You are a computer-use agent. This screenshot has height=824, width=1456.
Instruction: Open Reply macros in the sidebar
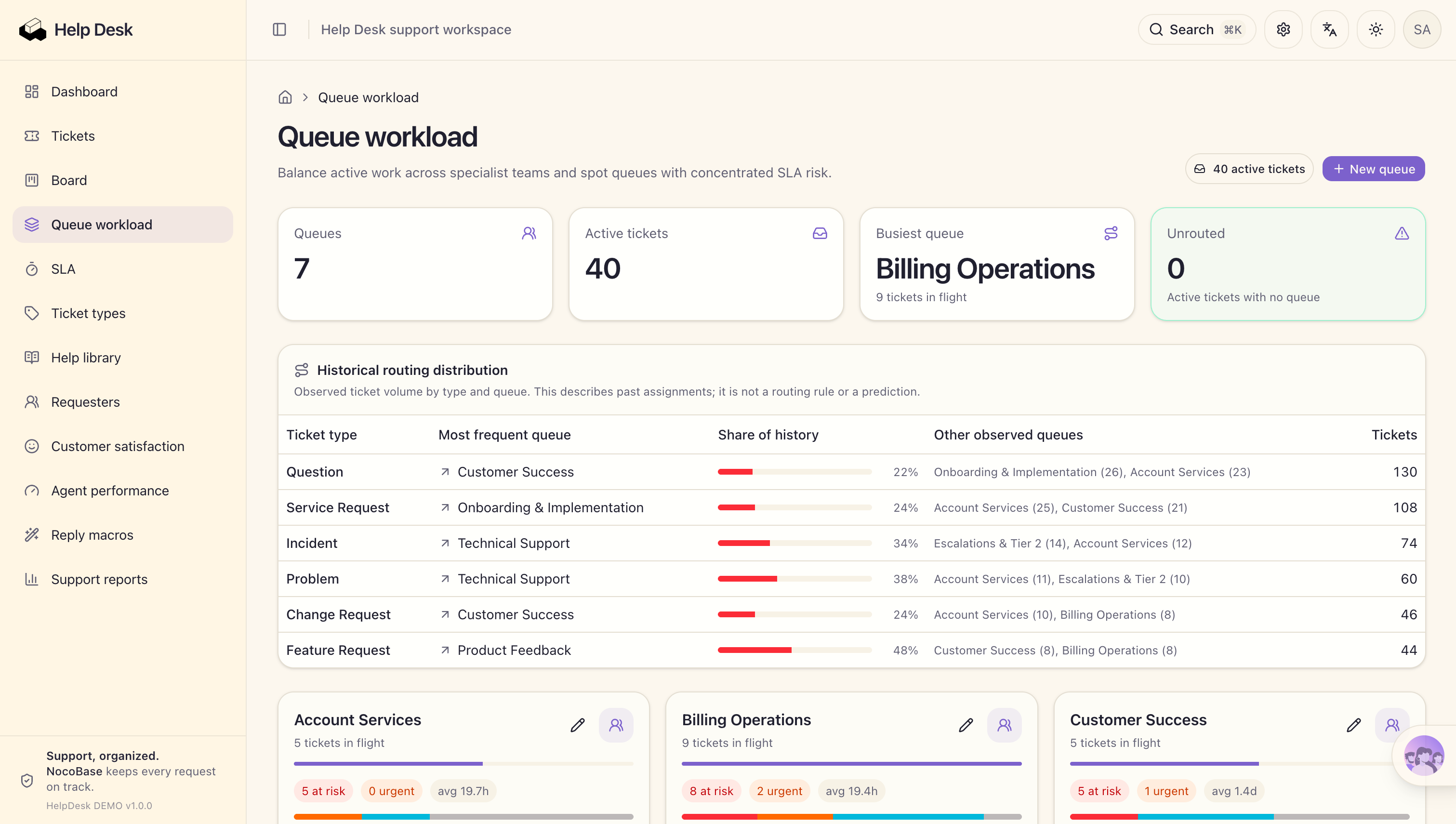[123, 535]
